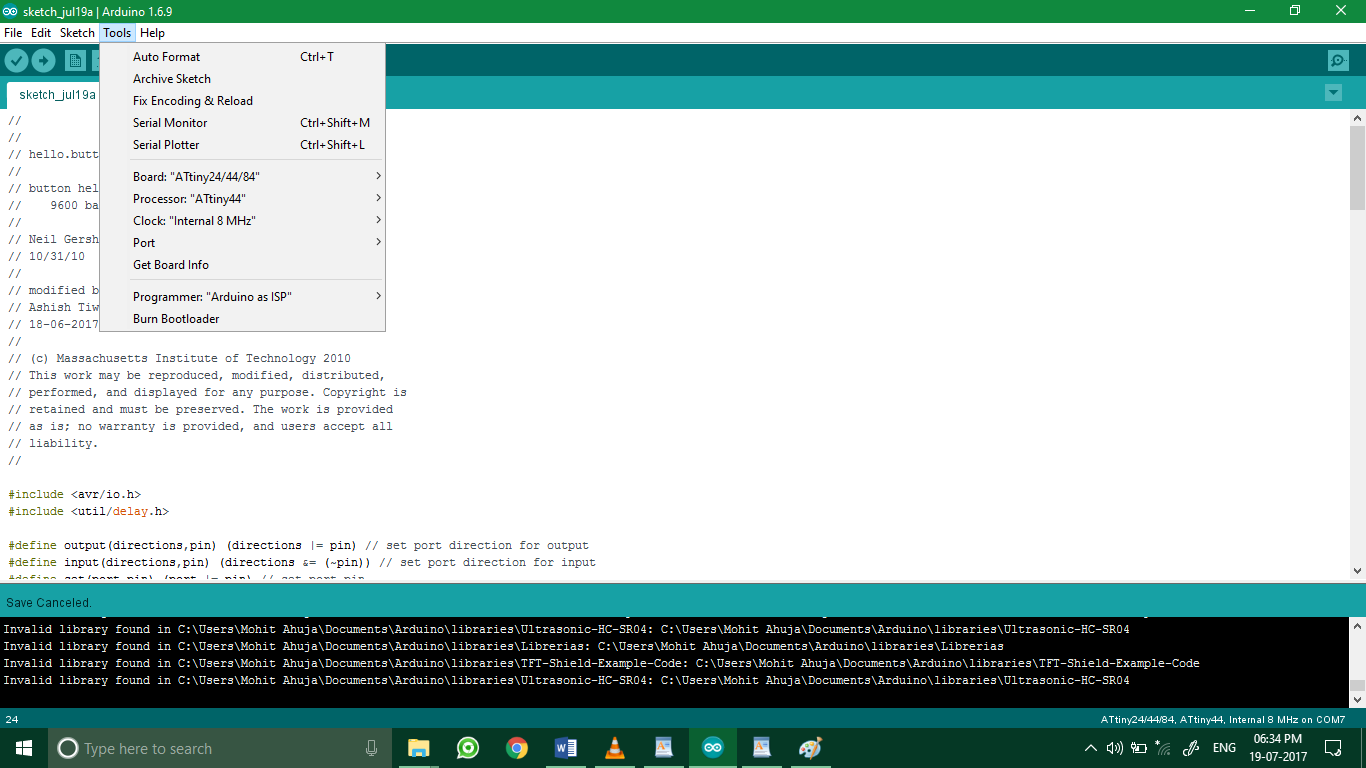Viewport: 1366px width, 768px height.
Task: Open the Windows Start menu
Action: 24,748
